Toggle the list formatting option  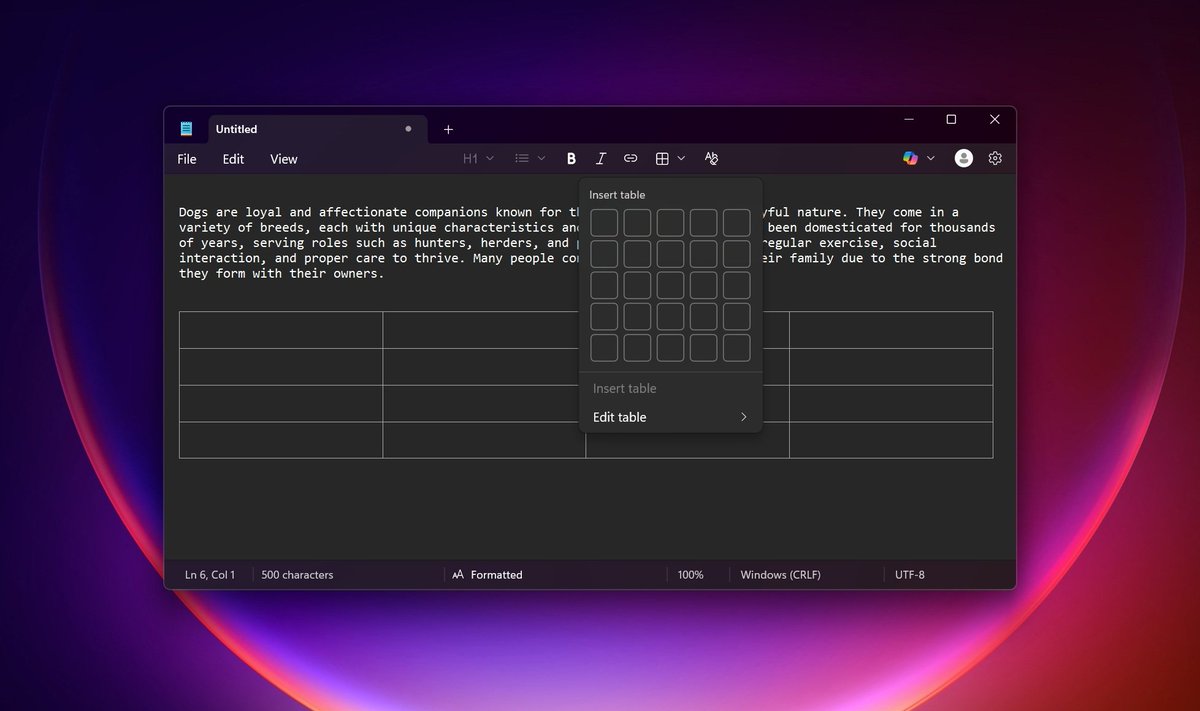point(522,158)
